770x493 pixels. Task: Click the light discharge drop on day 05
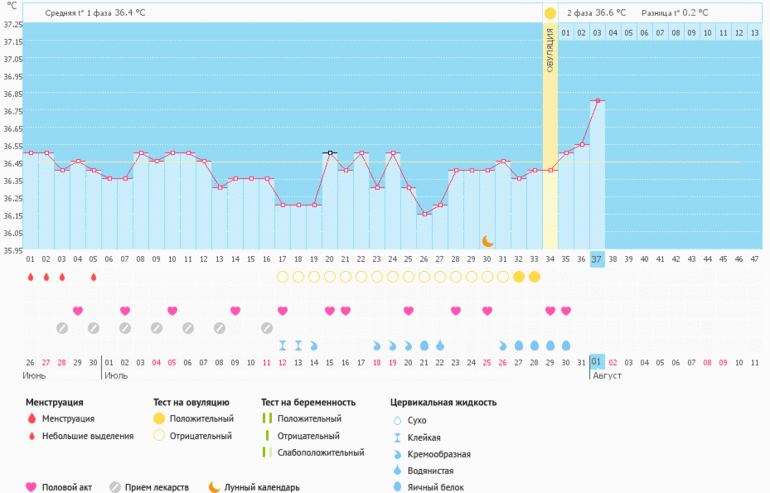pos(93,277)
